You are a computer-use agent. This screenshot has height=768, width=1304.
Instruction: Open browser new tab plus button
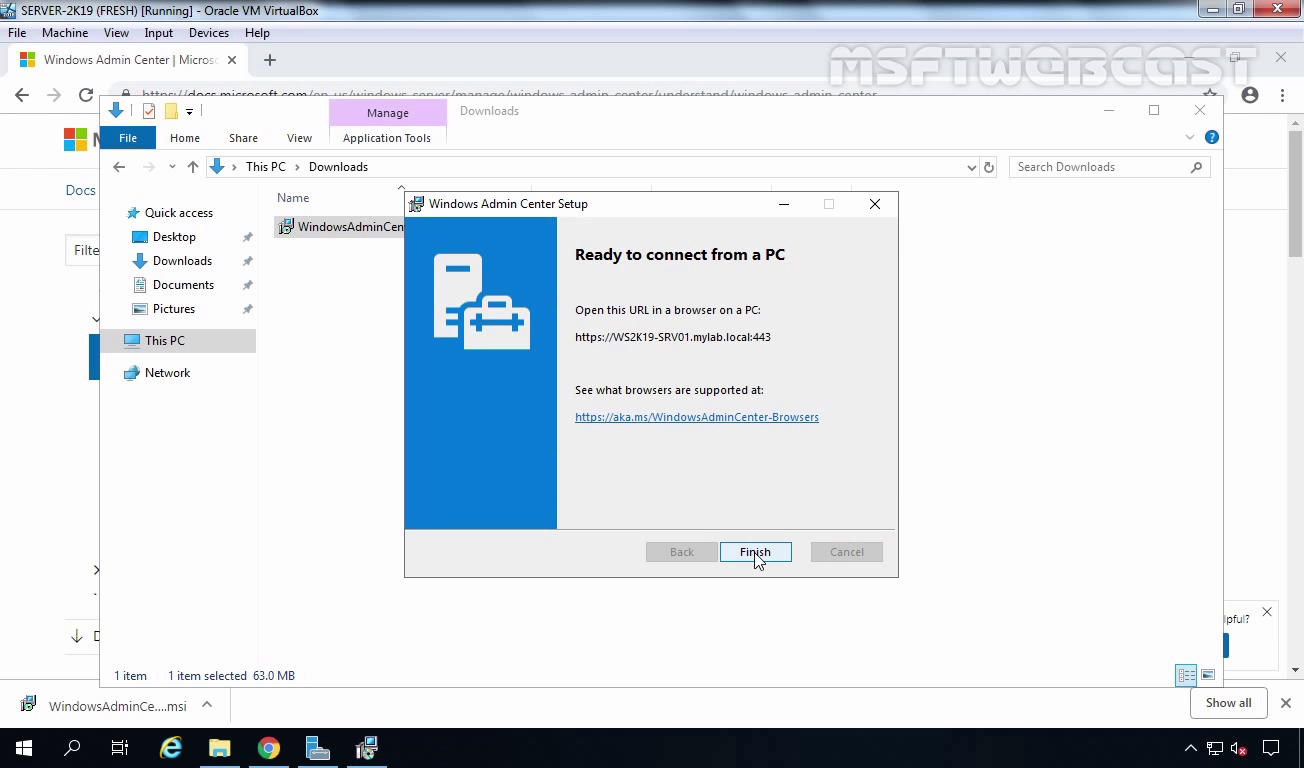(269, 60)
